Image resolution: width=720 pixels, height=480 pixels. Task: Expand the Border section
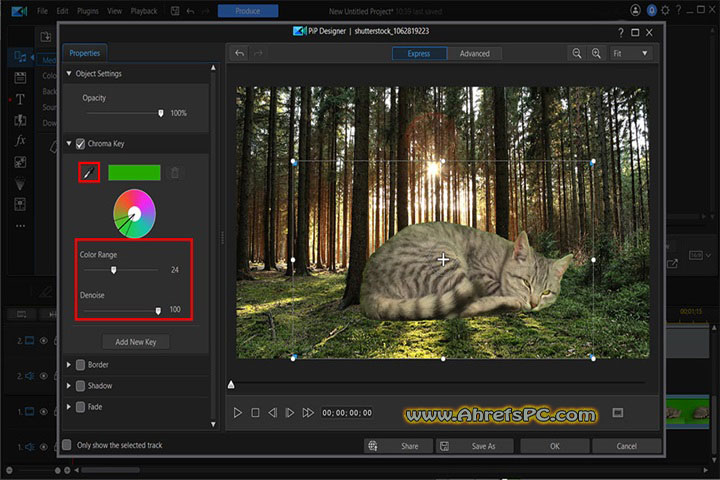(69, 365)
